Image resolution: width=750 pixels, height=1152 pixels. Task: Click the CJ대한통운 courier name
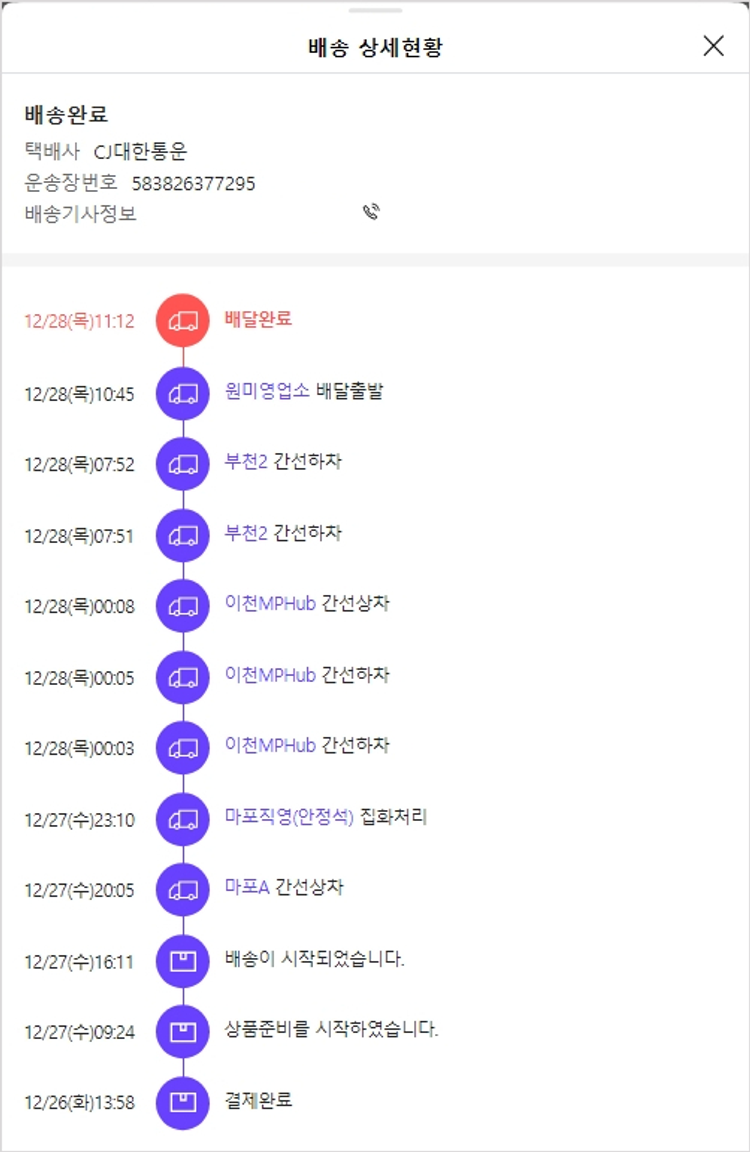click(x=140, y=152)
